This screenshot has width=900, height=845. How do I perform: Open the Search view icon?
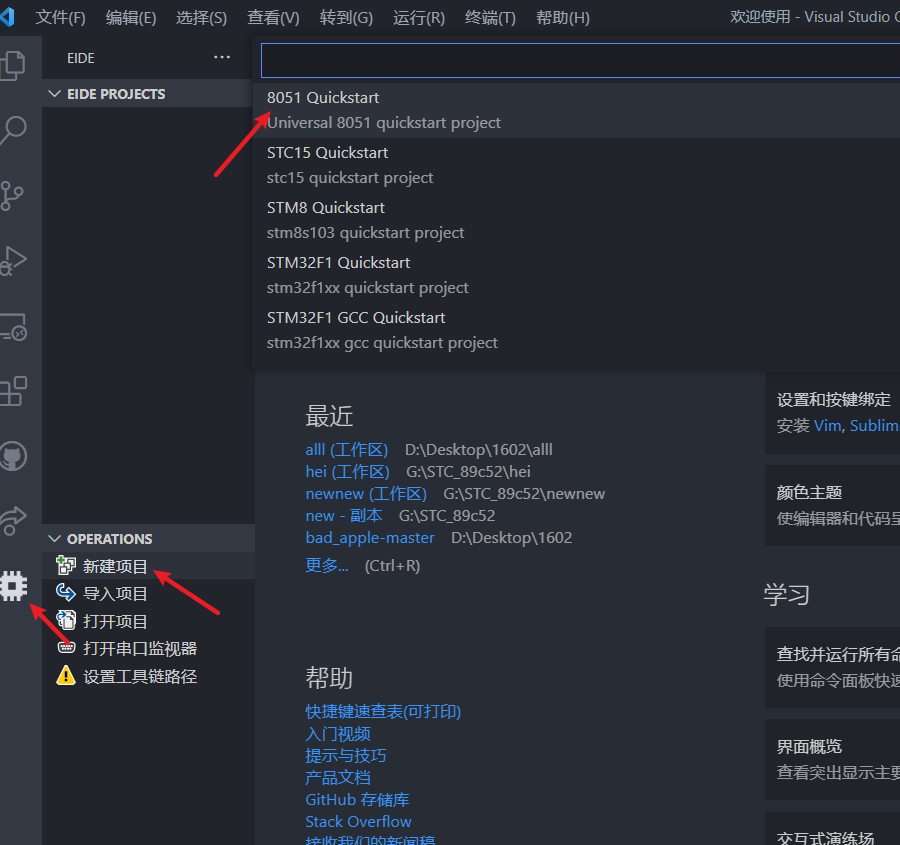(x=13, y=130)
